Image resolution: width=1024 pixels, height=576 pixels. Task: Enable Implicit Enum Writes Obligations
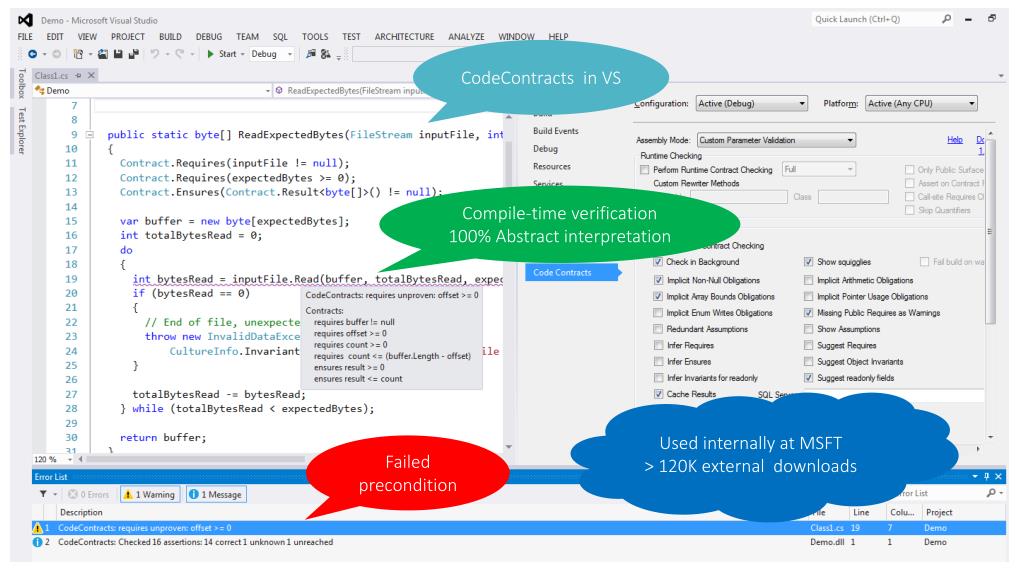658,313
